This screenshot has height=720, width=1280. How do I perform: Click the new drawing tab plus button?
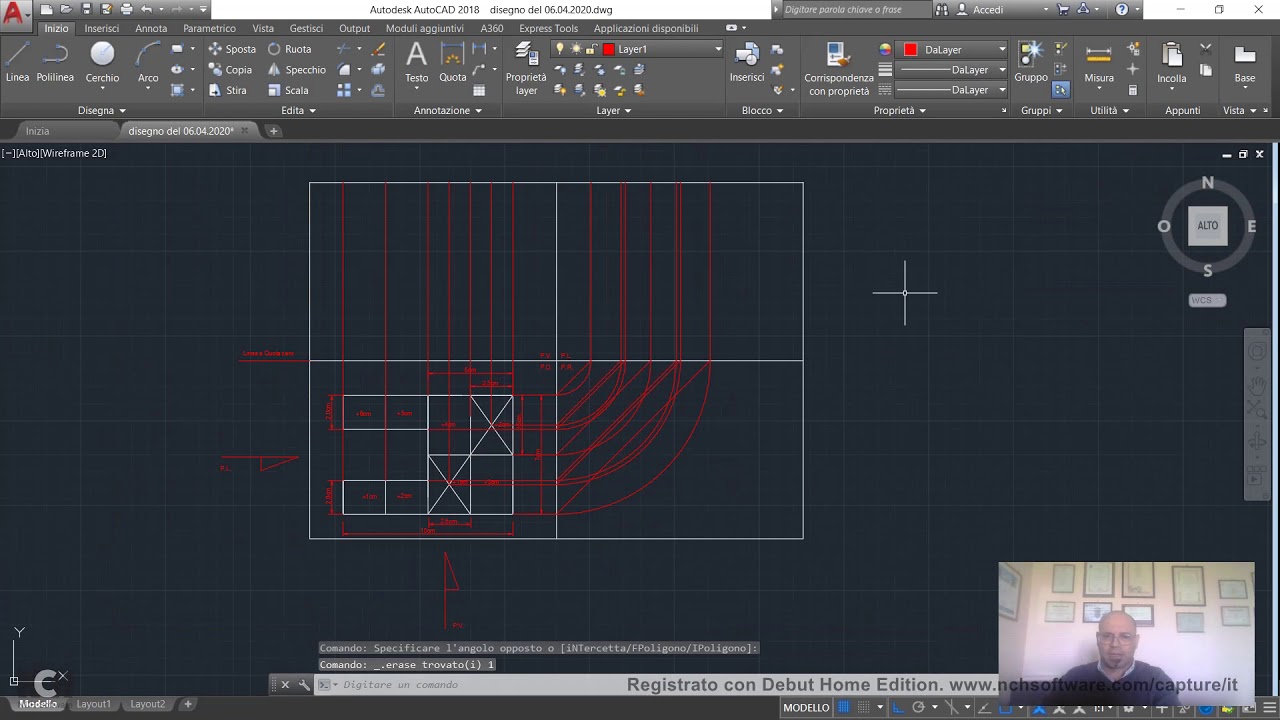(x=273, y=131)
